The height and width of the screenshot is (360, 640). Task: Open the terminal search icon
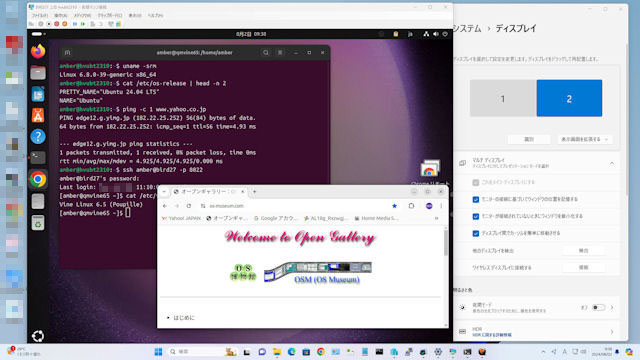[266, 53]
